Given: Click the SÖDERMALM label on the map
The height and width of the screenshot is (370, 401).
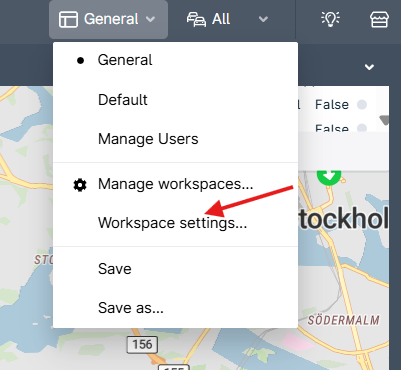Looking at the screenshot, I should (x=343, y=320).
